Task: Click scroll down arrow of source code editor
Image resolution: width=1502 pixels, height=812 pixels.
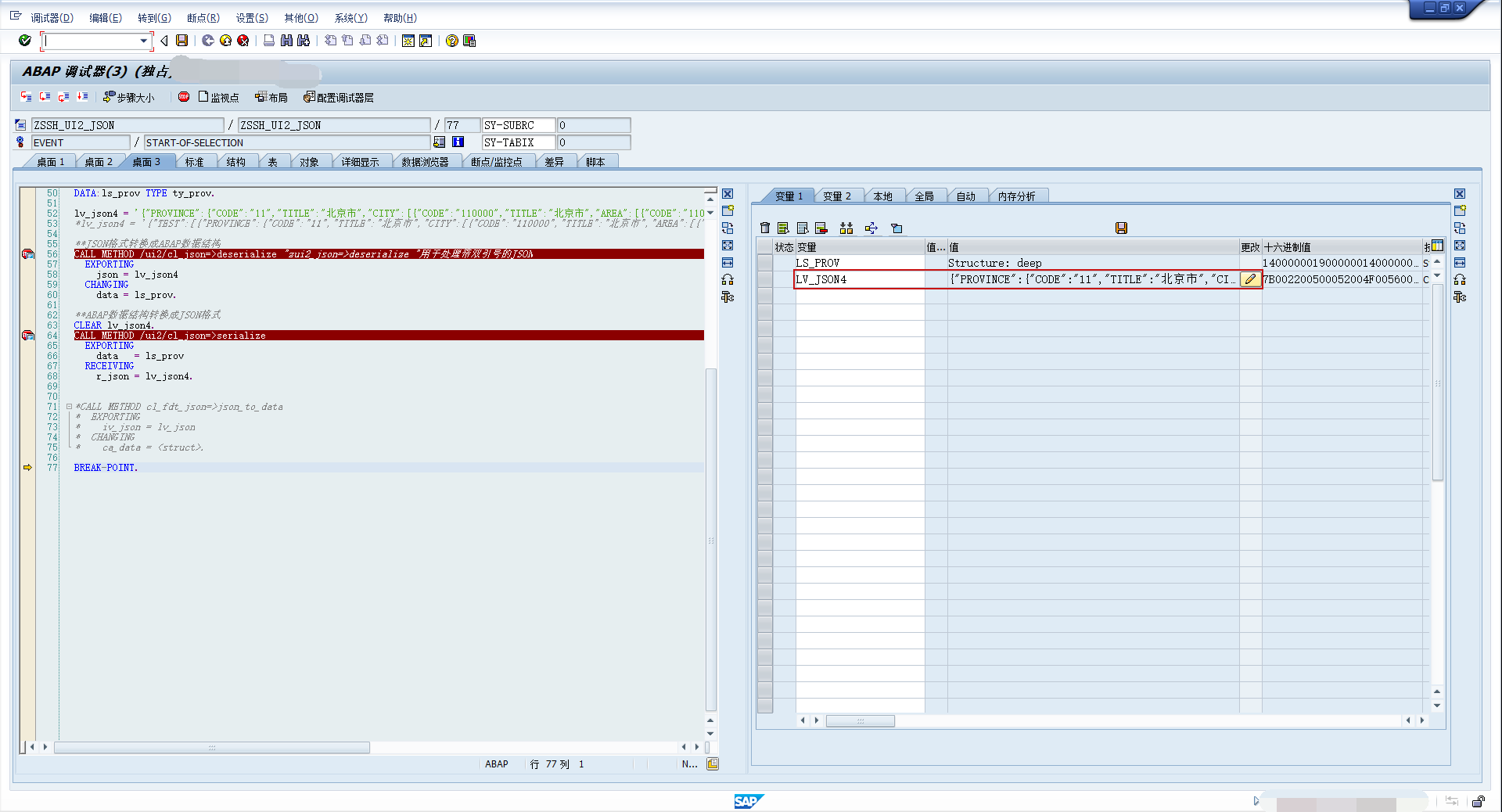Action: click(x=710, y=734)
